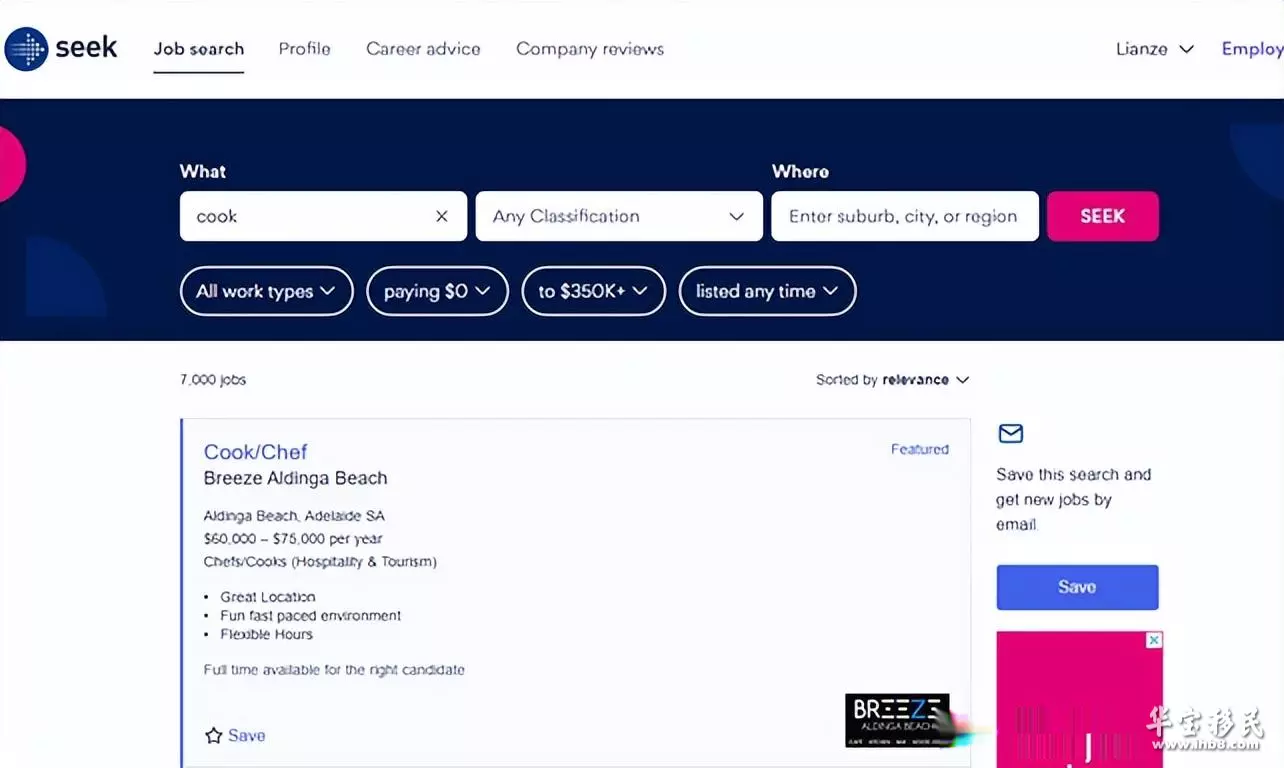Click the 7,000 jobs count text

[213, 380]
